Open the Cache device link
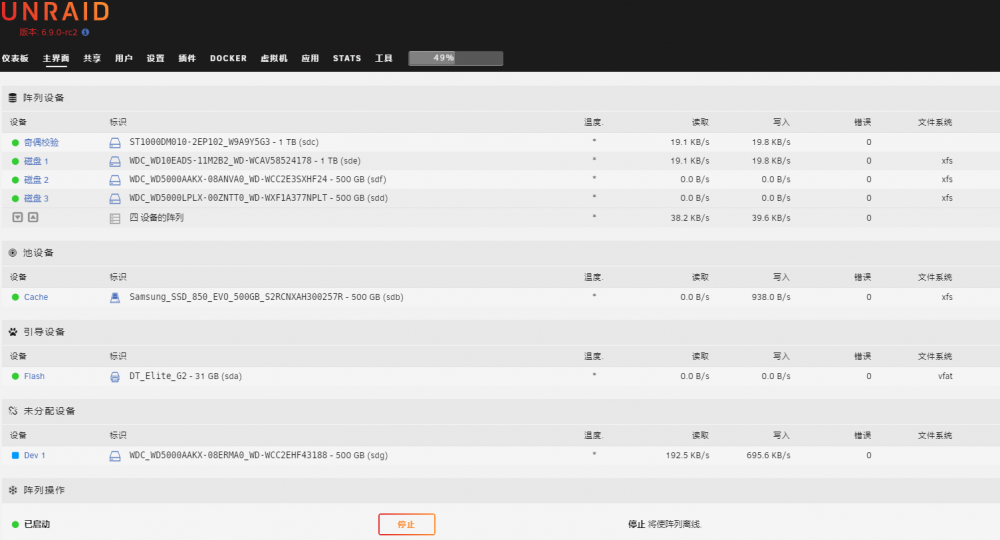This screenshot has width=1000, height=540. click(36, 297)
